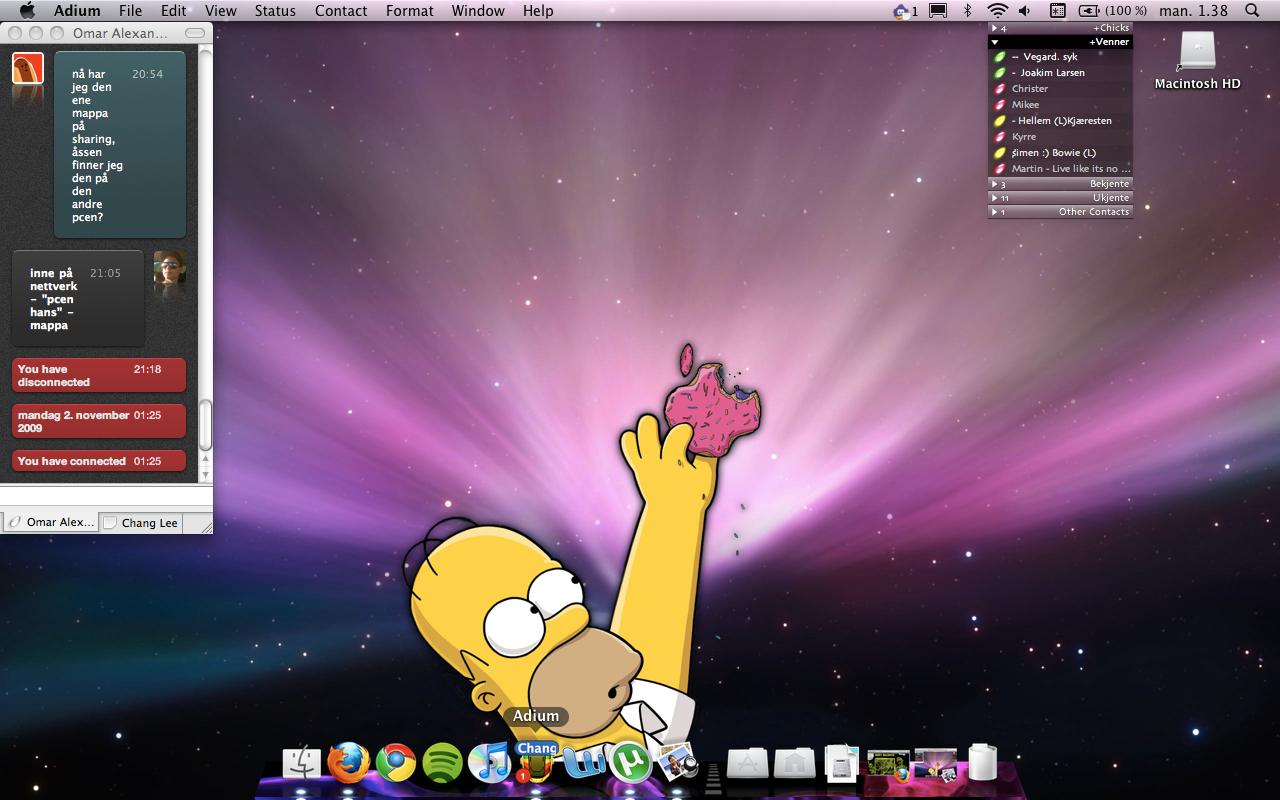Open the Contact menu

click(341, 11)
